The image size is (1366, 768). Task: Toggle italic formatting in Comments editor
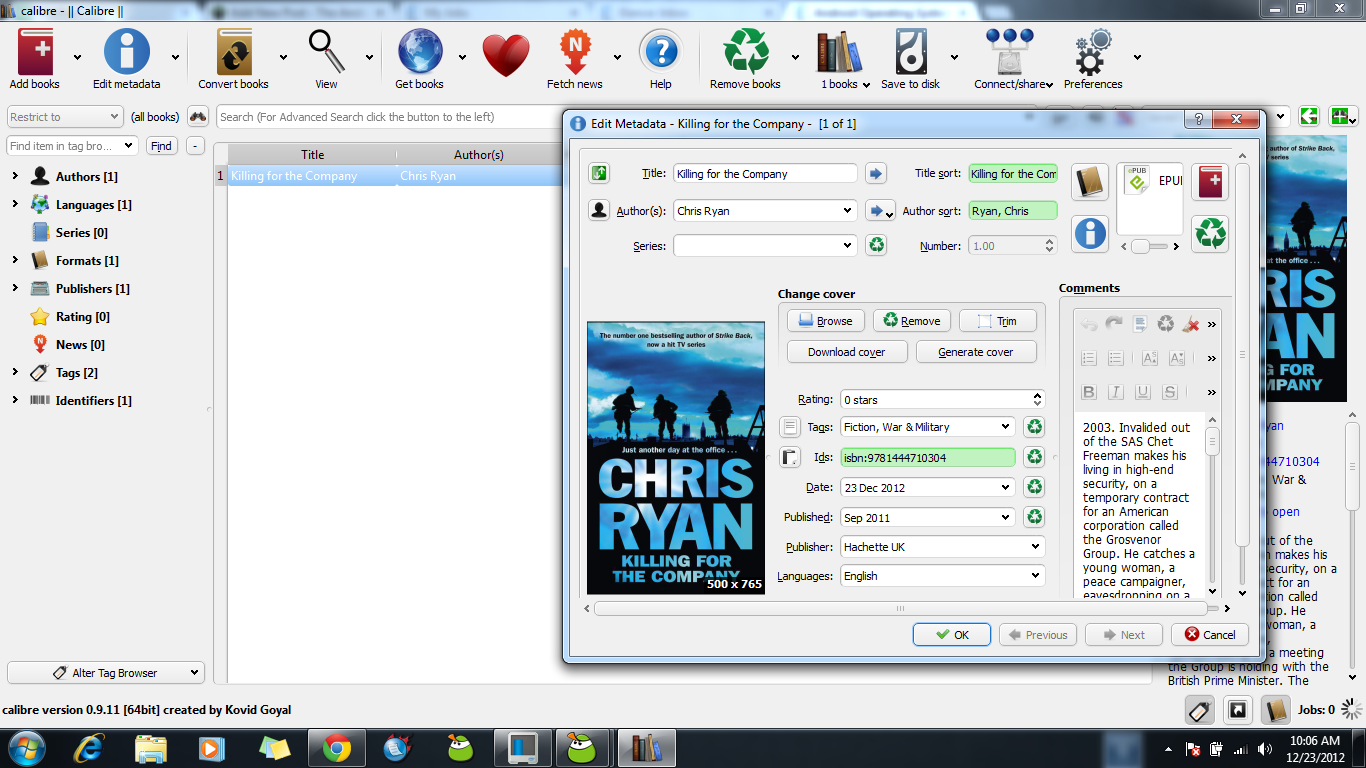tap(1116, 392)
